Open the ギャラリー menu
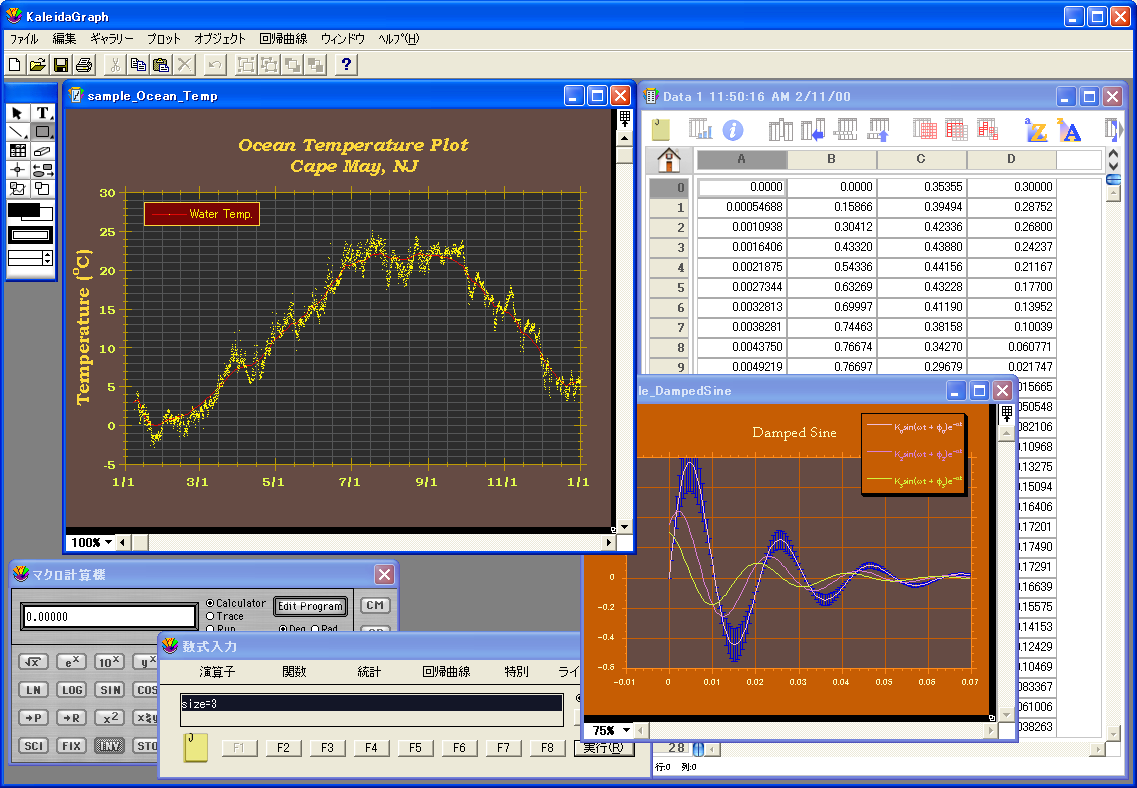The width and height of the screenshot is (1137, 788). (112, 38)
